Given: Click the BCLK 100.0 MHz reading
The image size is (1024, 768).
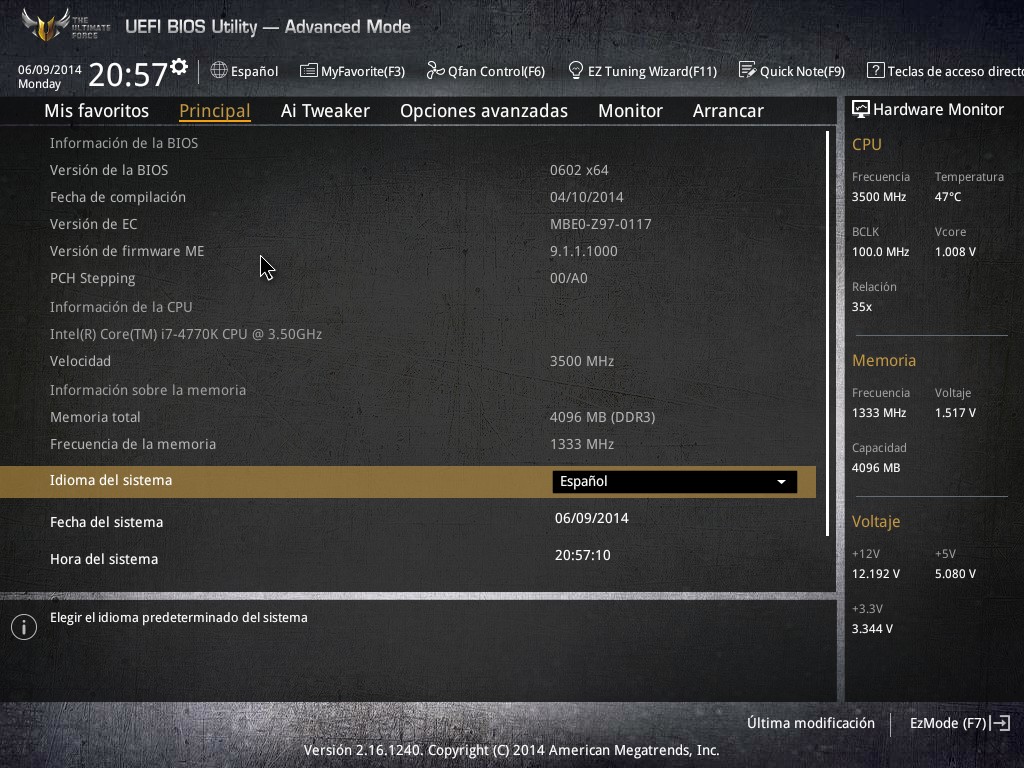Looking at the screenshot, I should [880, 251].
